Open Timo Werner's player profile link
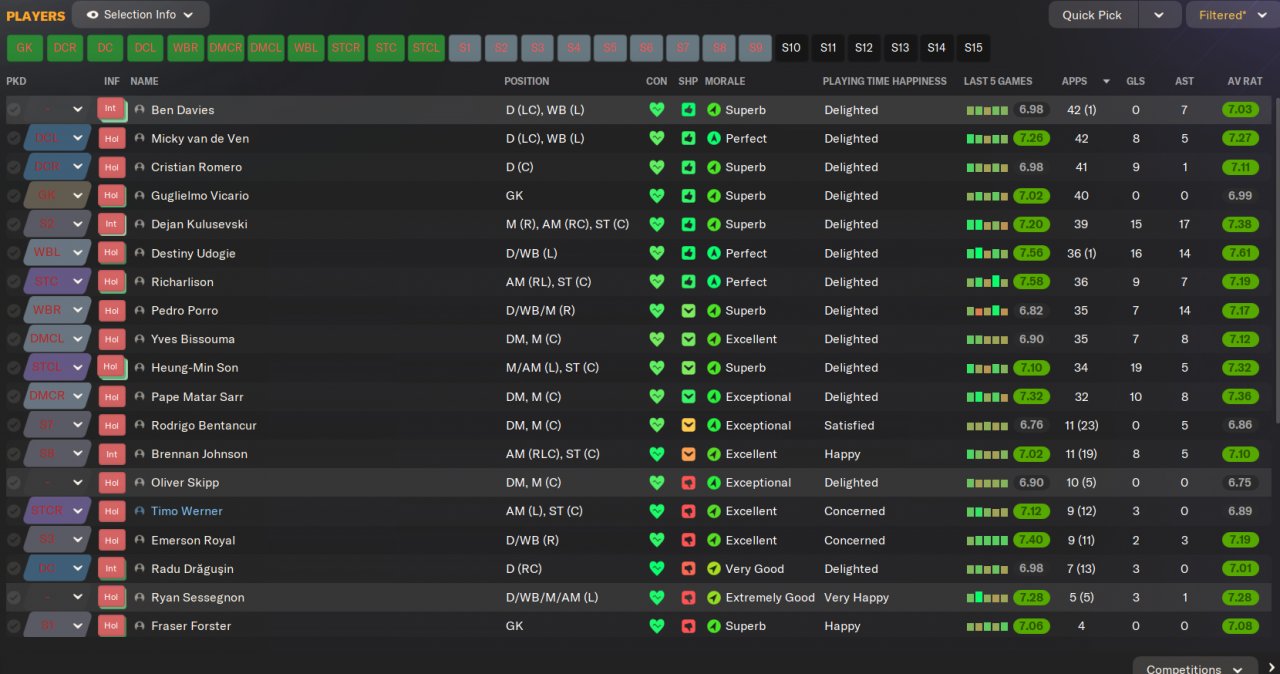Viewport: 1280px width, 674px height. point(187,511)
